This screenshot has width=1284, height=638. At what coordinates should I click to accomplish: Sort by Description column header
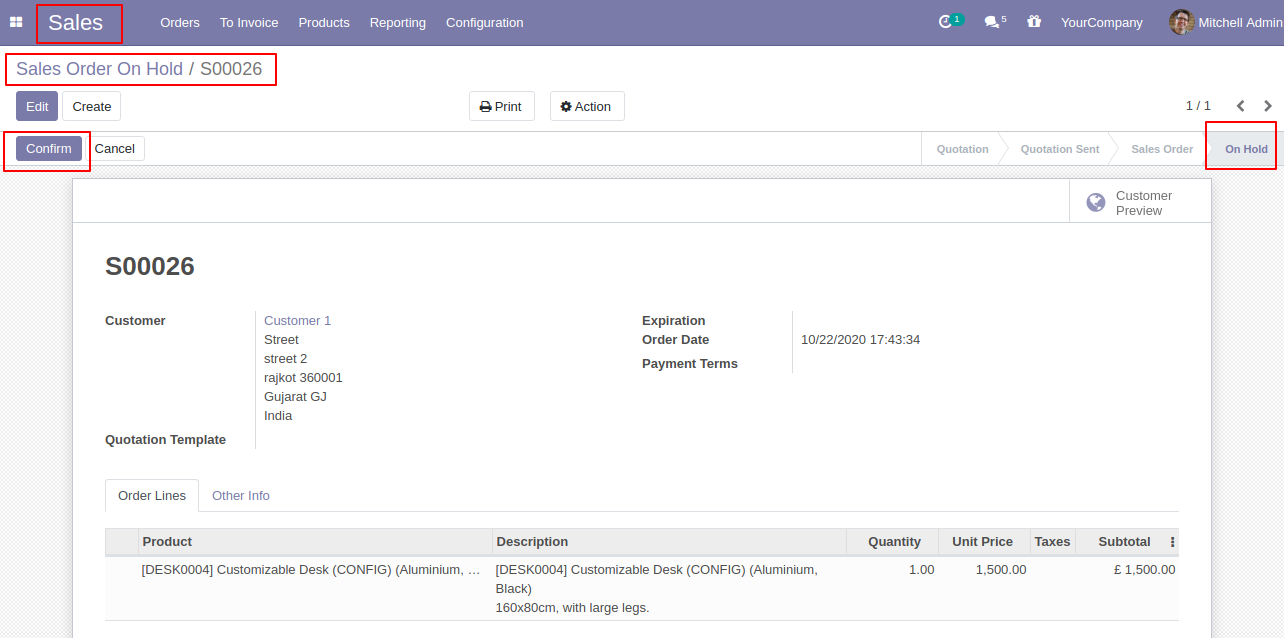coord(669,542)
